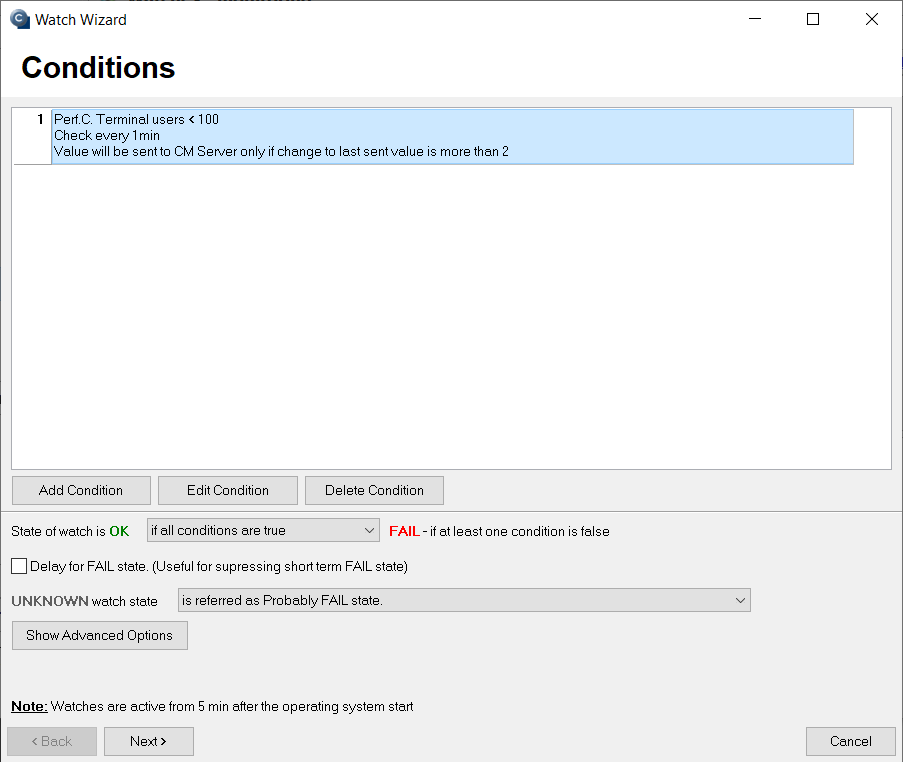The image size is (903, 762).
Task: Cancel the Watch Wizard
Action: (851, 741)
